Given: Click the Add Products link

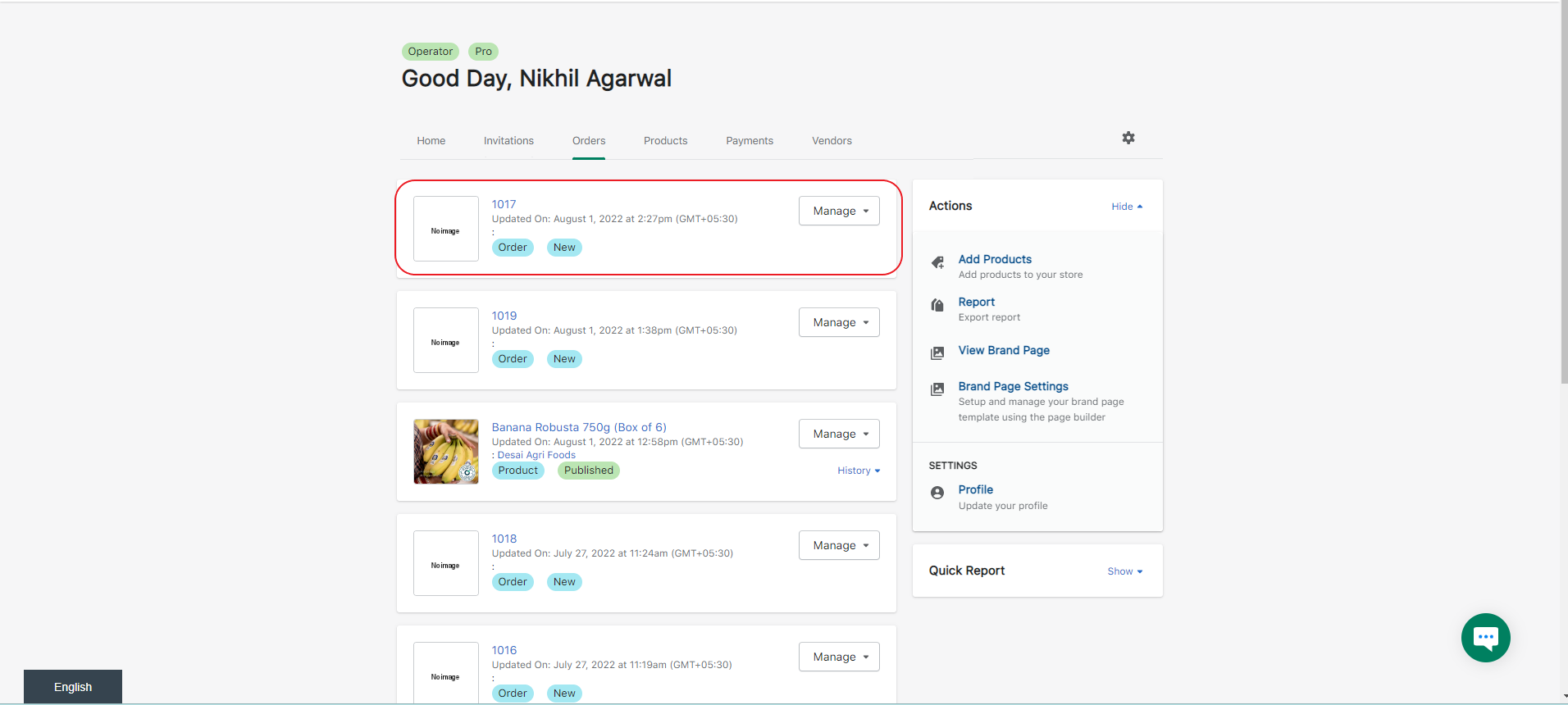Looking at the screenshot, I should 995,259.
